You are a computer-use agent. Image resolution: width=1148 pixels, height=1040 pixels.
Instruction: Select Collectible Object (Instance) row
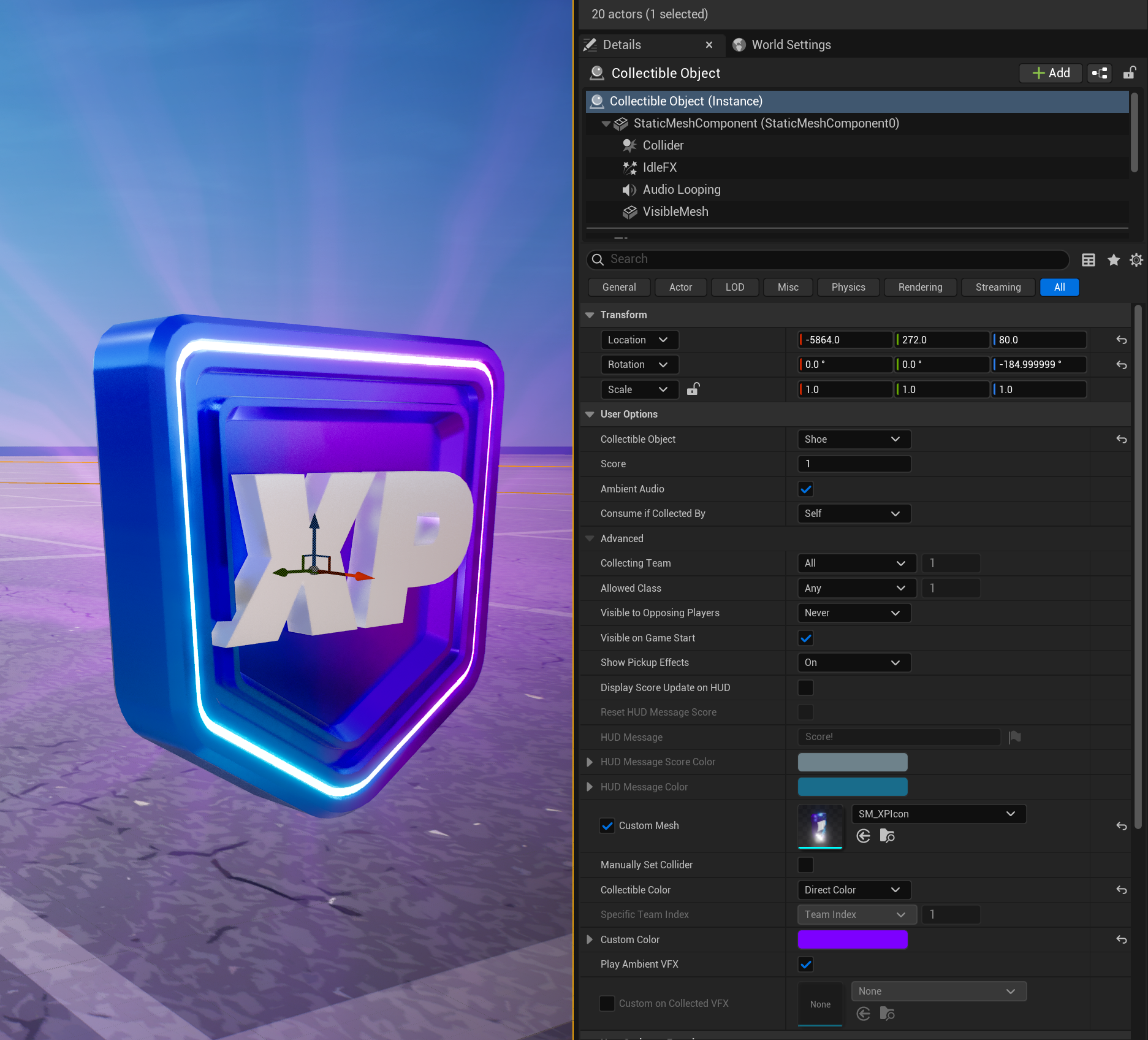(x=857, y=101)
